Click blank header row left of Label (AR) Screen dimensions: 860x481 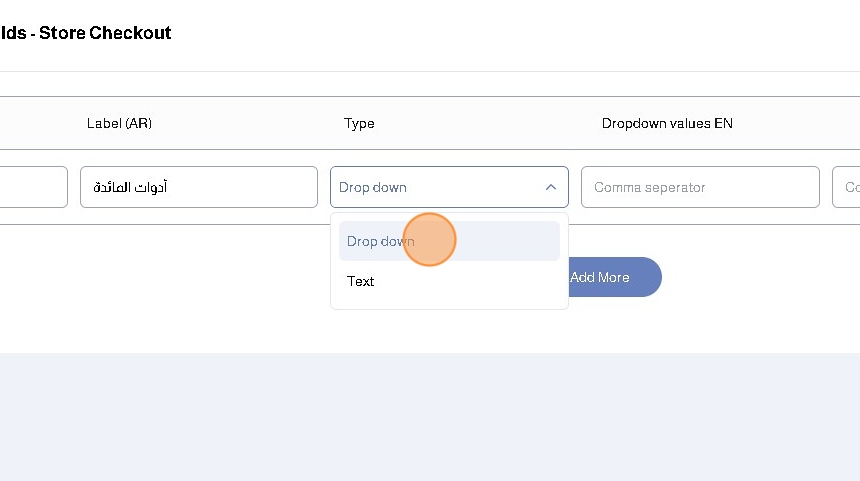(40, 123)
